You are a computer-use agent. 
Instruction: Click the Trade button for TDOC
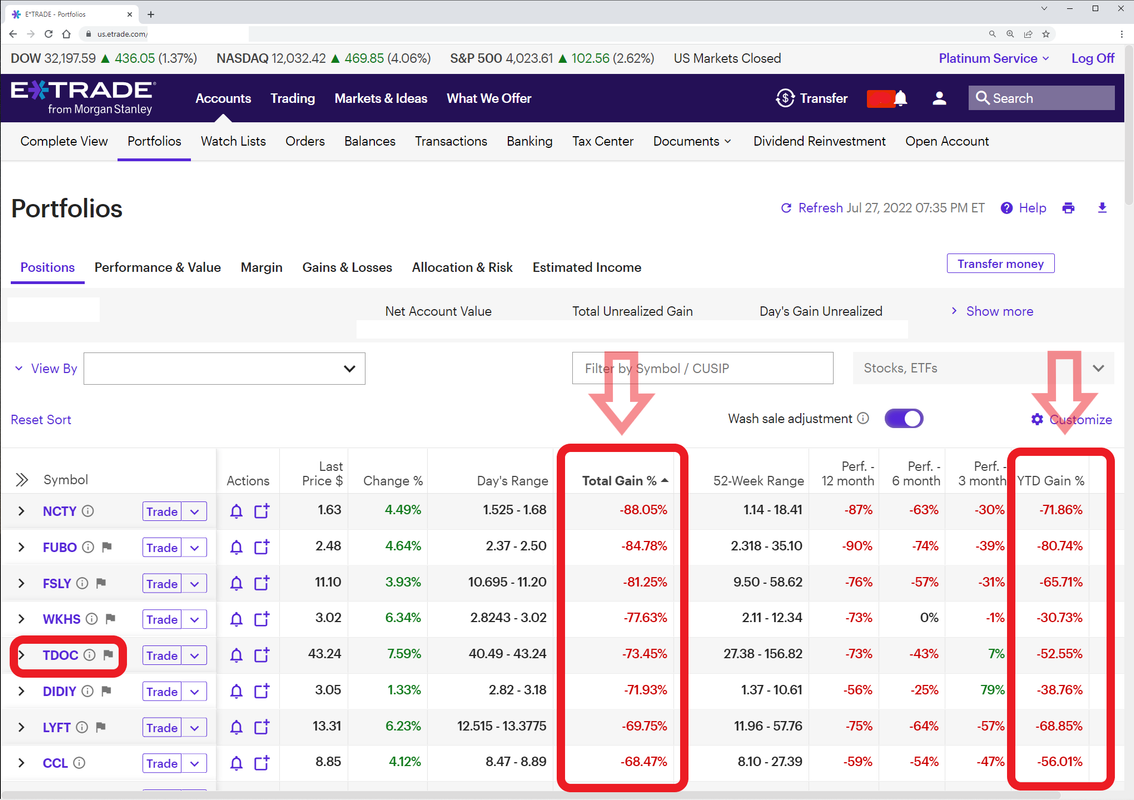pyautogui.click(x=162, y=655)
